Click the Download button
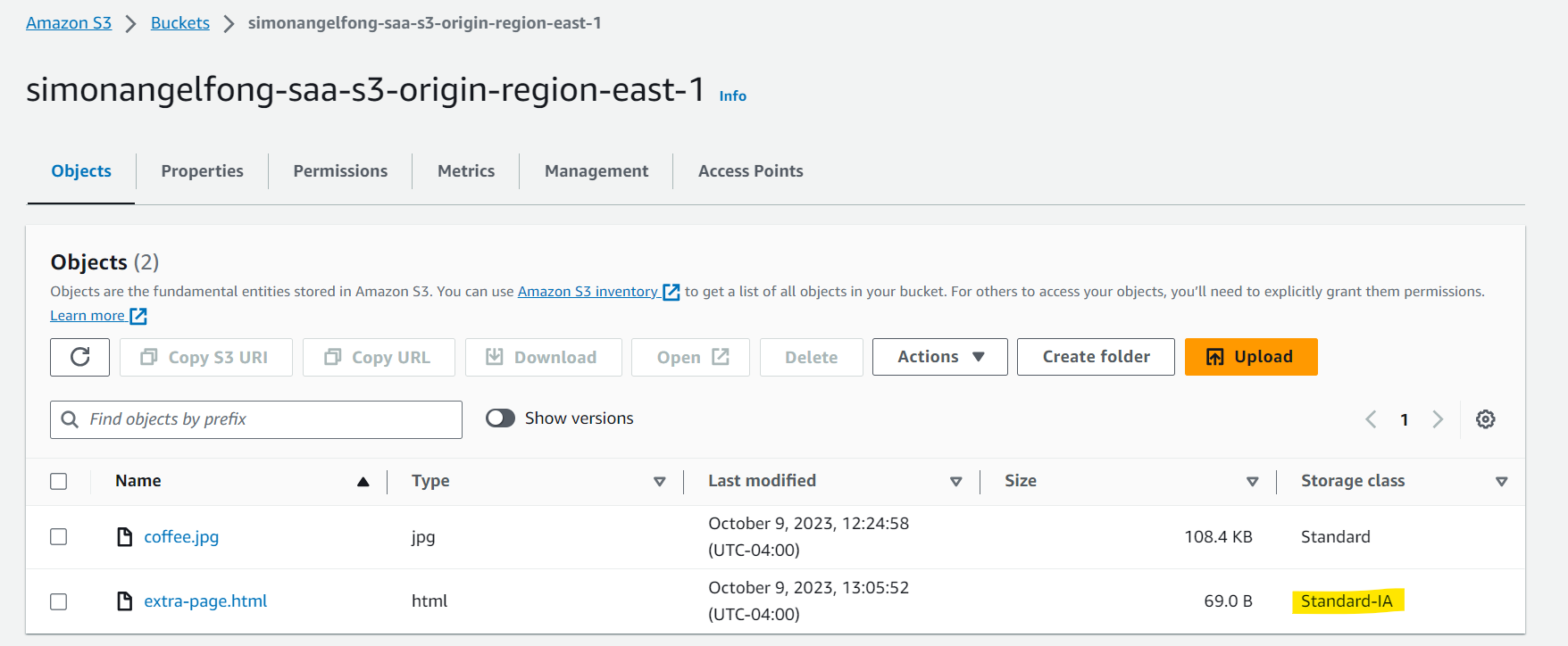 tap(544, 357)
